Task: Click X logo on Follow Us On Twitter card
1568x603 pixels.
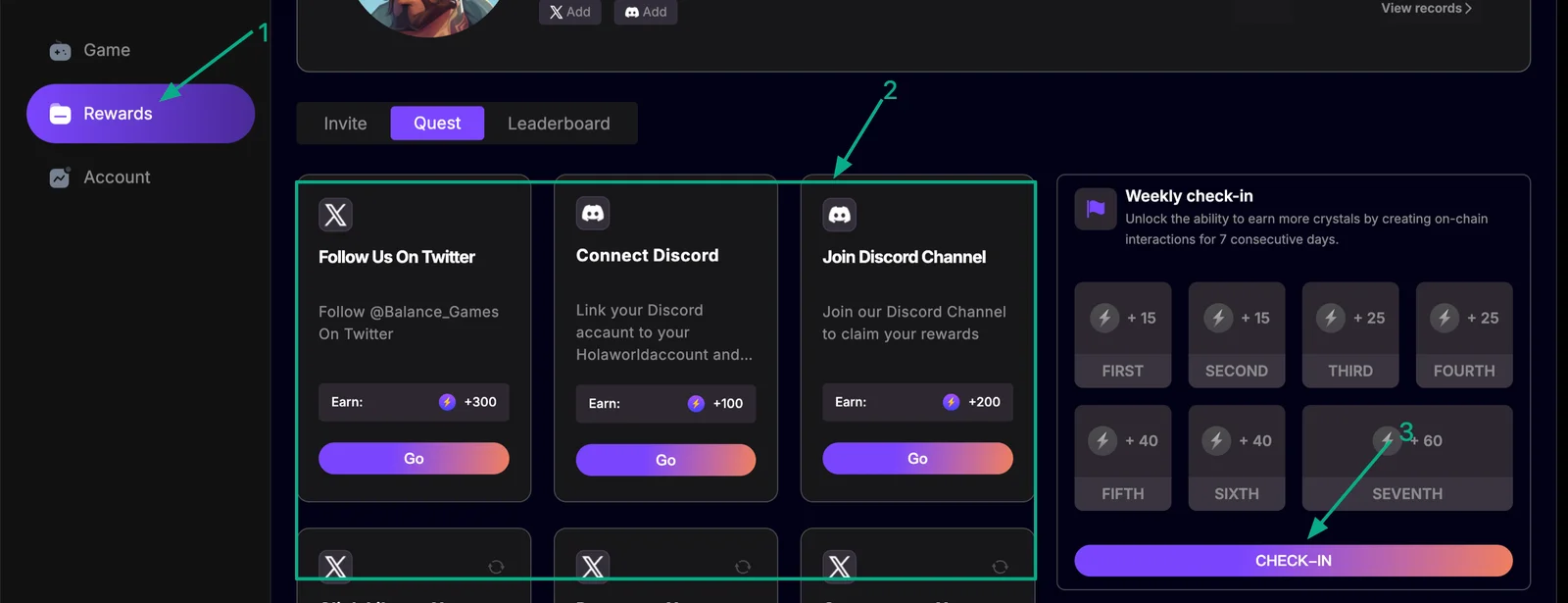Action: coord(335,215)
